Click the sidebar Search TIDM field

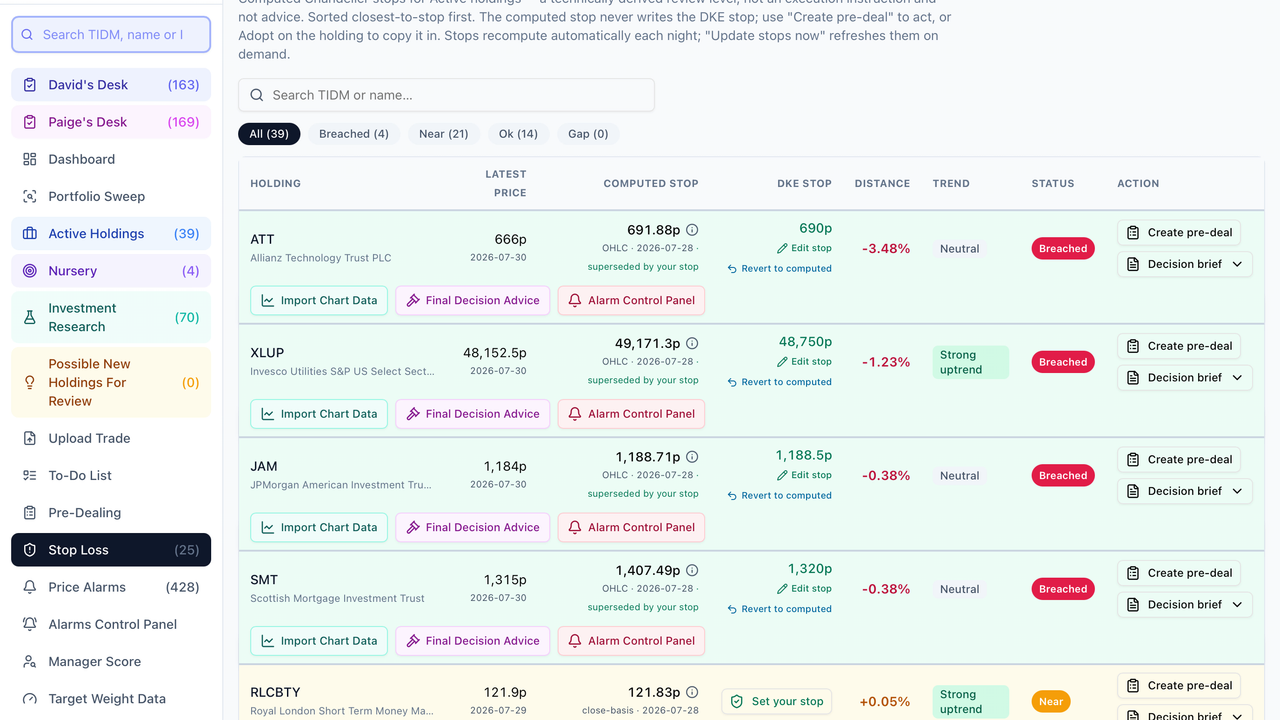[111, 34]
